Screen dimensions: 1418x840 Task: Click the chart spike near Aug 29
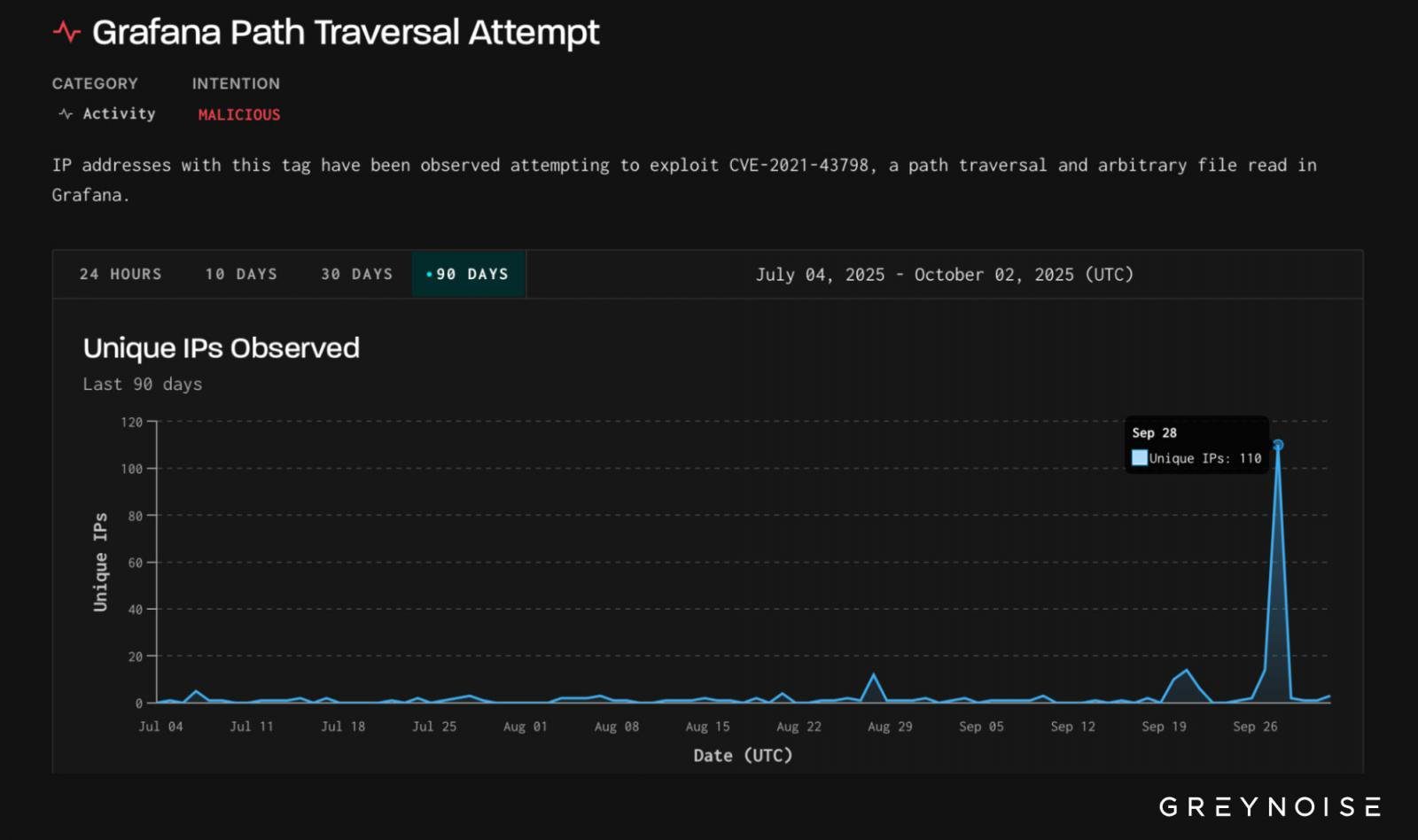coord(874,675)
